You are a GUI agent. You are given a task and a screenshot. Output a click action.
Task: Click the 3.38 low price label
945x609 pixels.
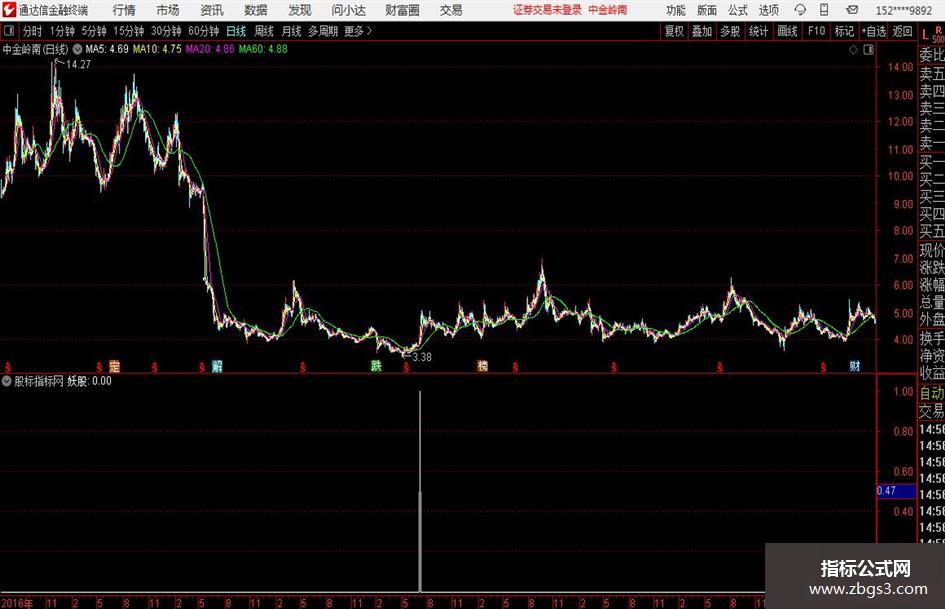point(422,357)
